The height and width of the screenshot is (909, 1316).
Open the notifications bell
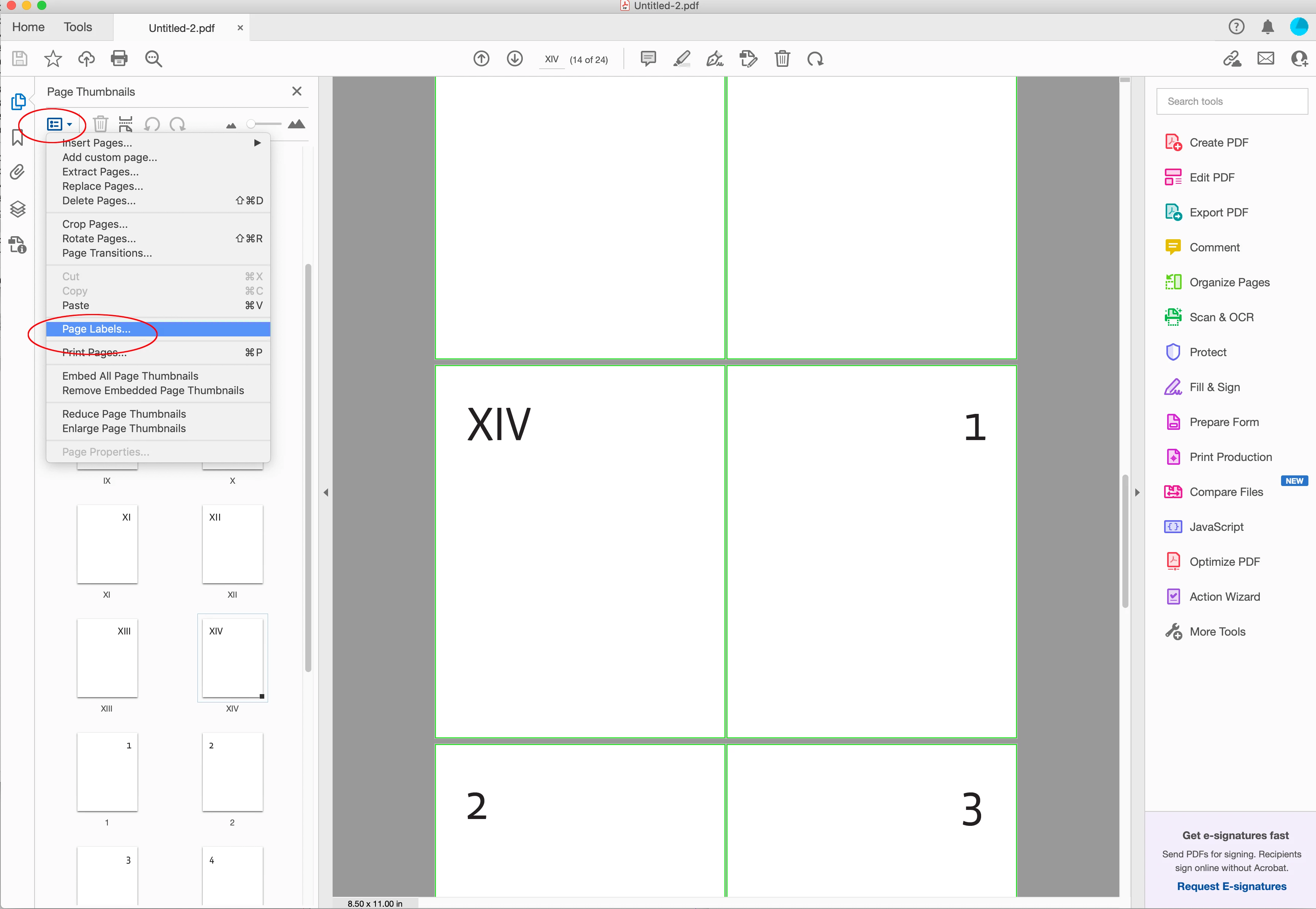[1267, 27]
